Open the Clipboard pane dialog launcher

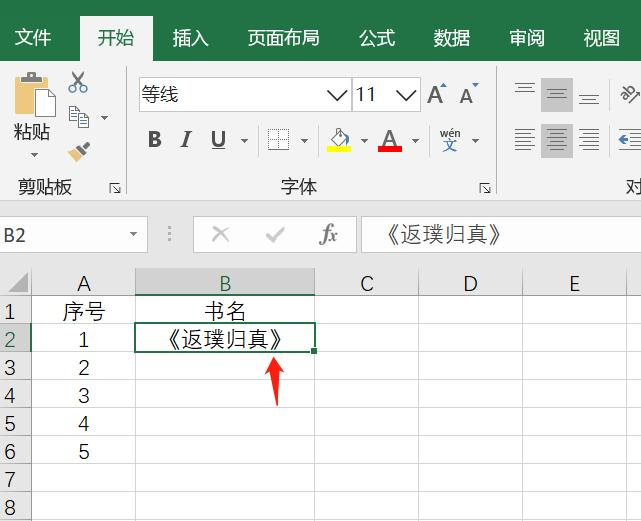click(x=115, y=189)
